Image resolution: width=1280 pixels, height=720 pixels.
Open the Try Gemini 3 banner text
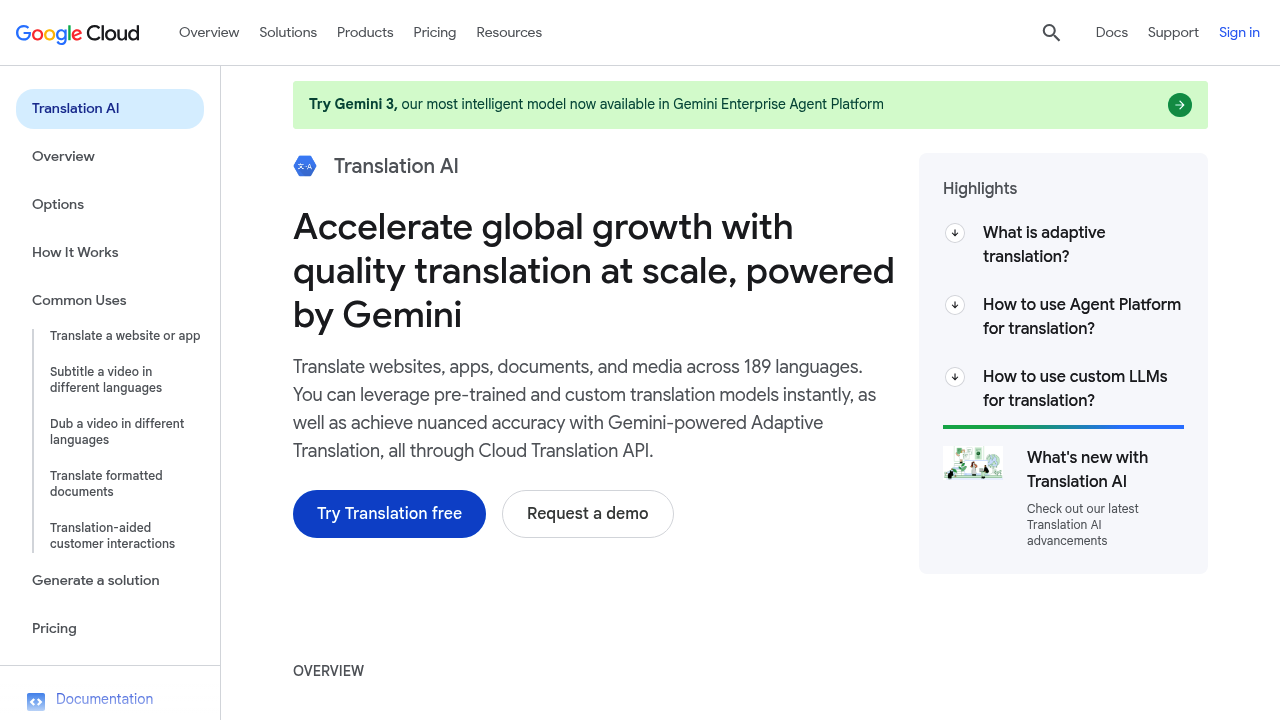(x=596, y=105)
